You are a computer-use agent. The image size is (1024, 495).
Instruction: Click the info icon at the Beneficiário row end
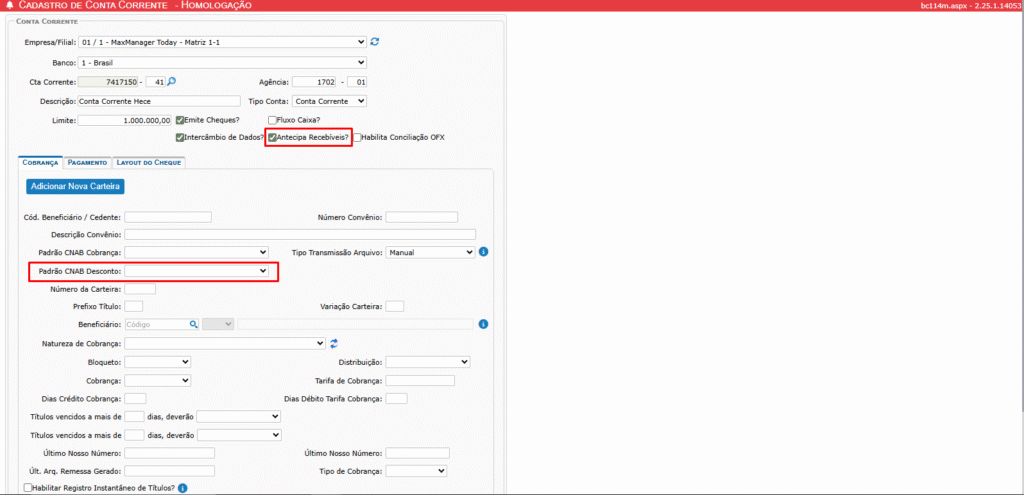tap(483, 324)
